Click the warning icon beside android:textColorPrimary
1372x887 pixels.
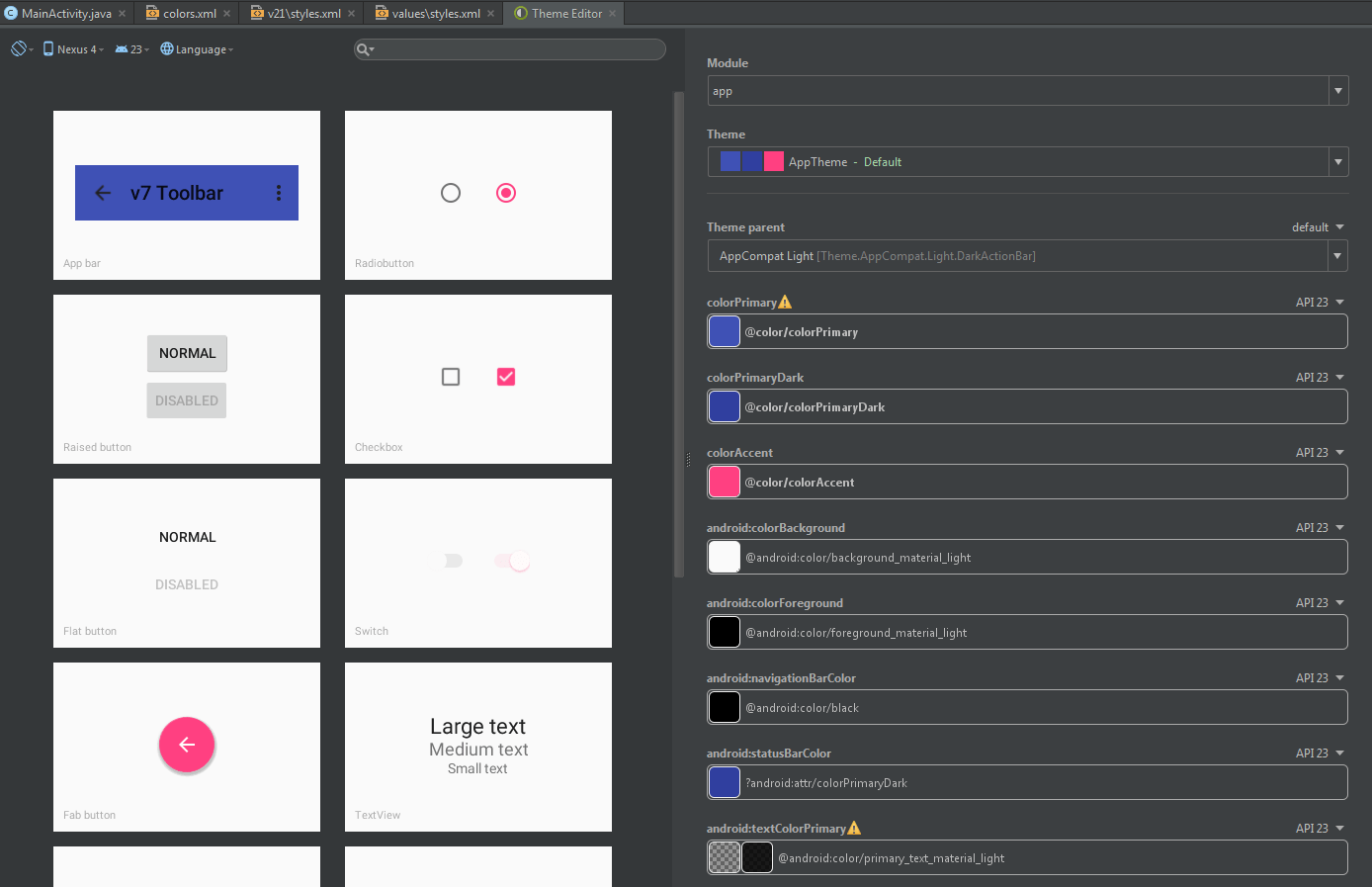854,827
